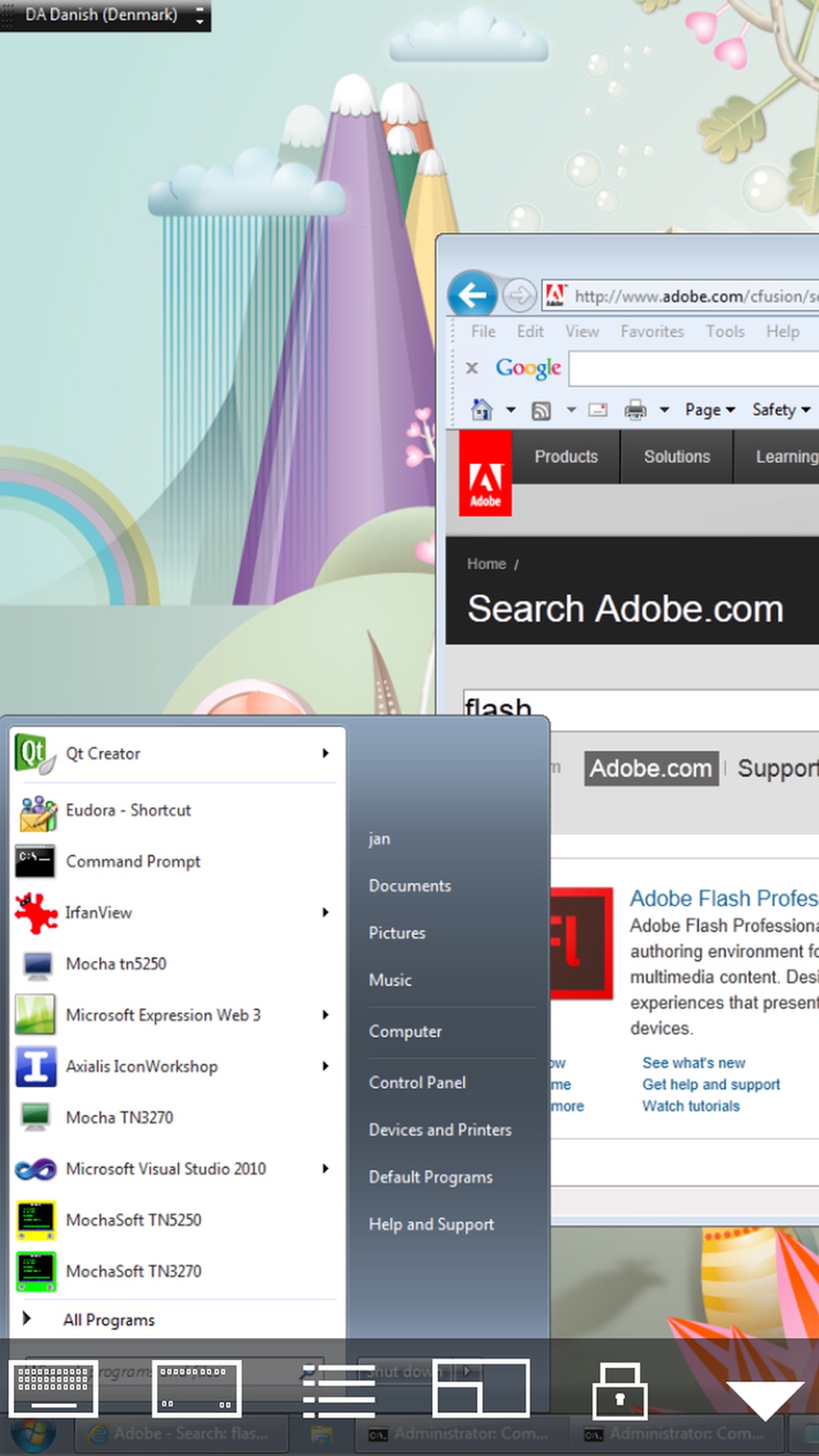Expand Qt Creator submenu arrow
This screenshot has height=1456, width=819.
(x=326, y=753)
